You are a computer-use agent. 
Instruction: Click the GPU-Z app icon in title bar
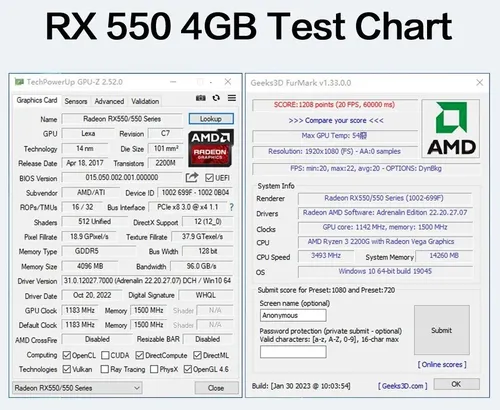tap(19, 82)
